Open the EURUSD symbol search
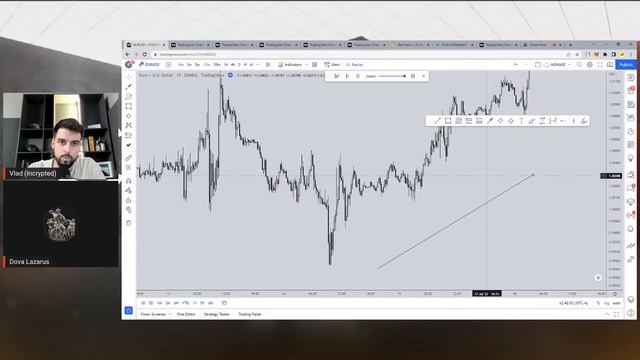The width and height of the screenshot is (640, 360). pyautogui.click(x=149, y=64)
